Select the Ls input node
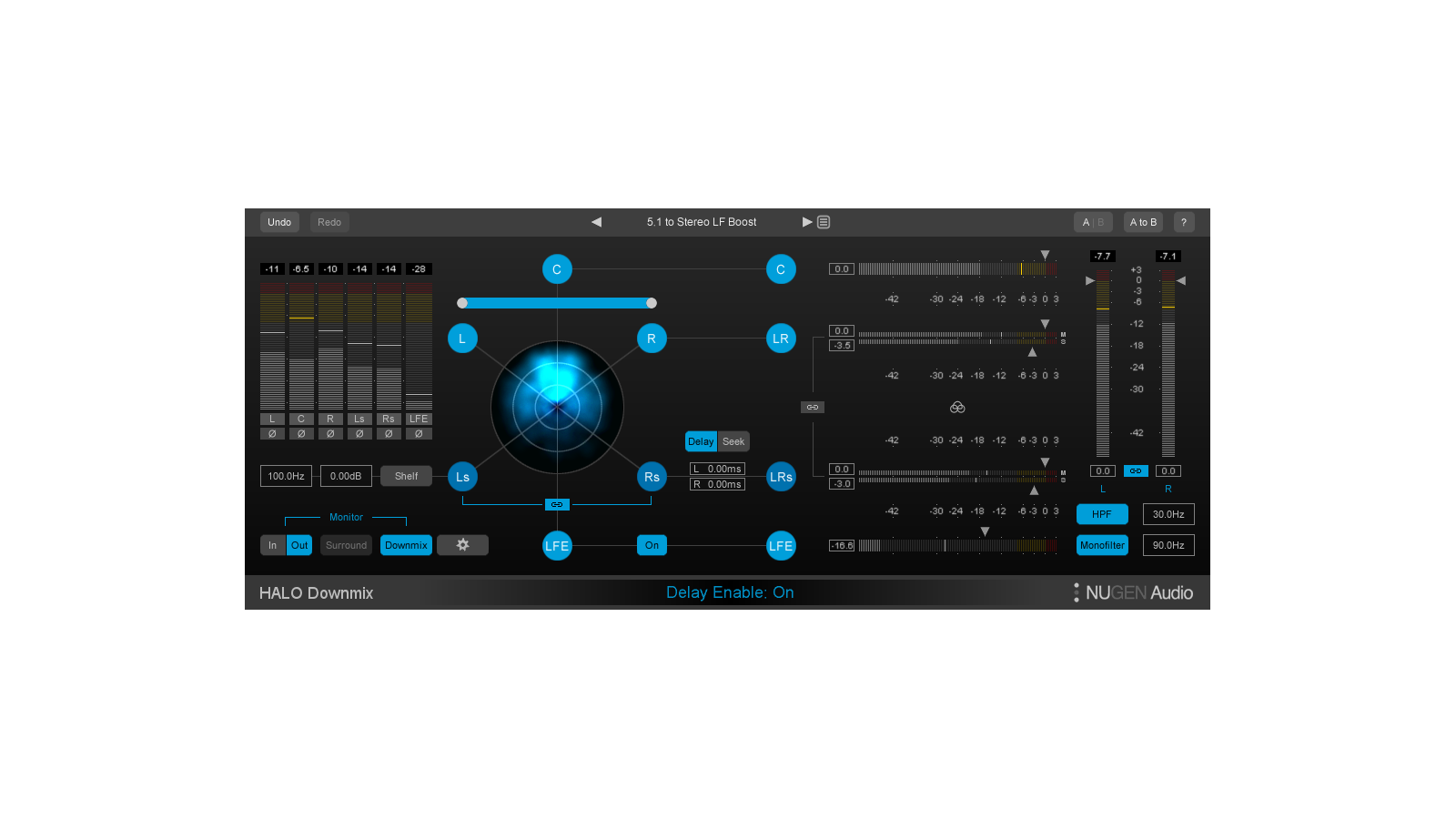This screenshot has height=819, width=1456. pyautogui.click(x=462, y=477)
